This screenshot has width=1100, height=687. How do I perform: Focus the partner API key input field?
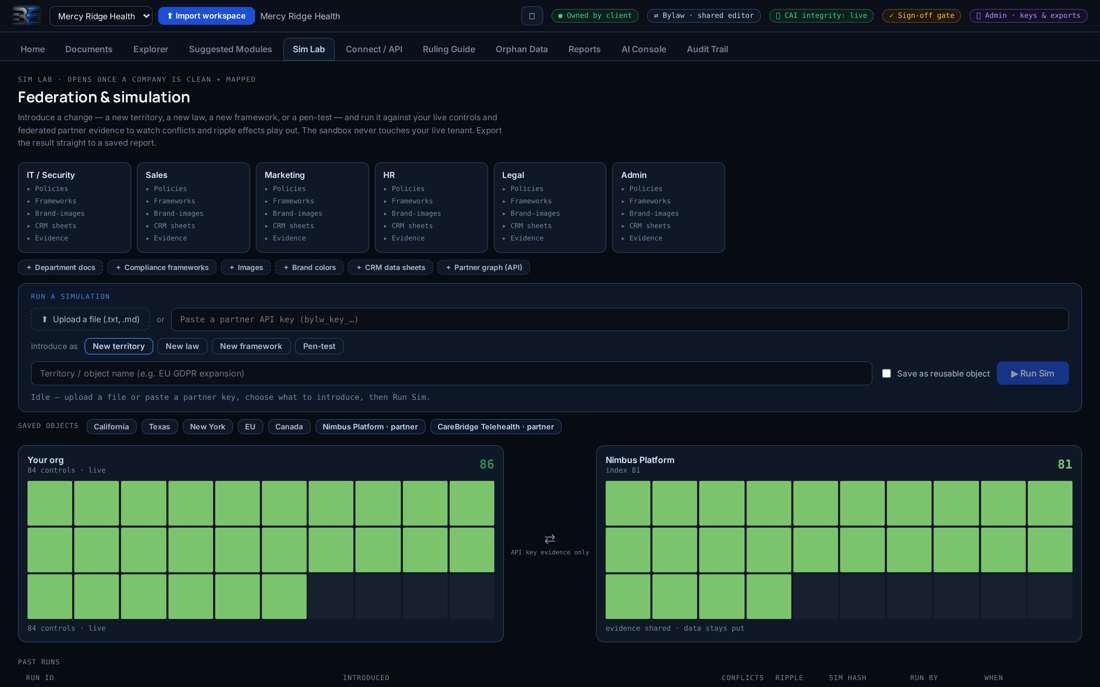619,319
